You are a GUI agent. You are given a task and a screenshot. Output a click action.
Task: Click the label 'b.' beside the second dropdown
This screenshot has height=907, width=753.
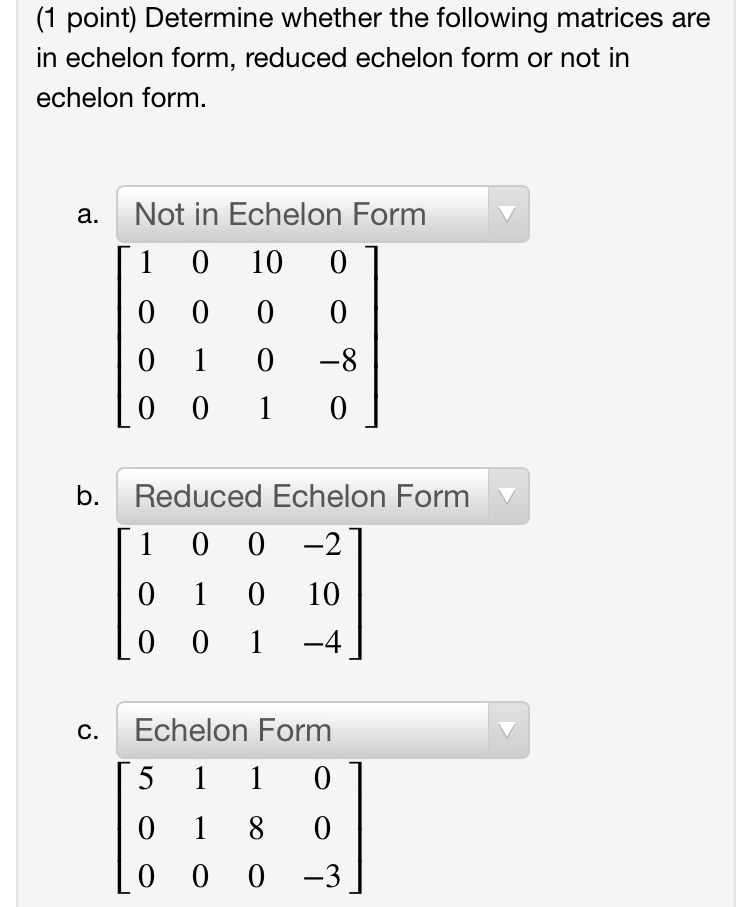click(x=89, y=494)
